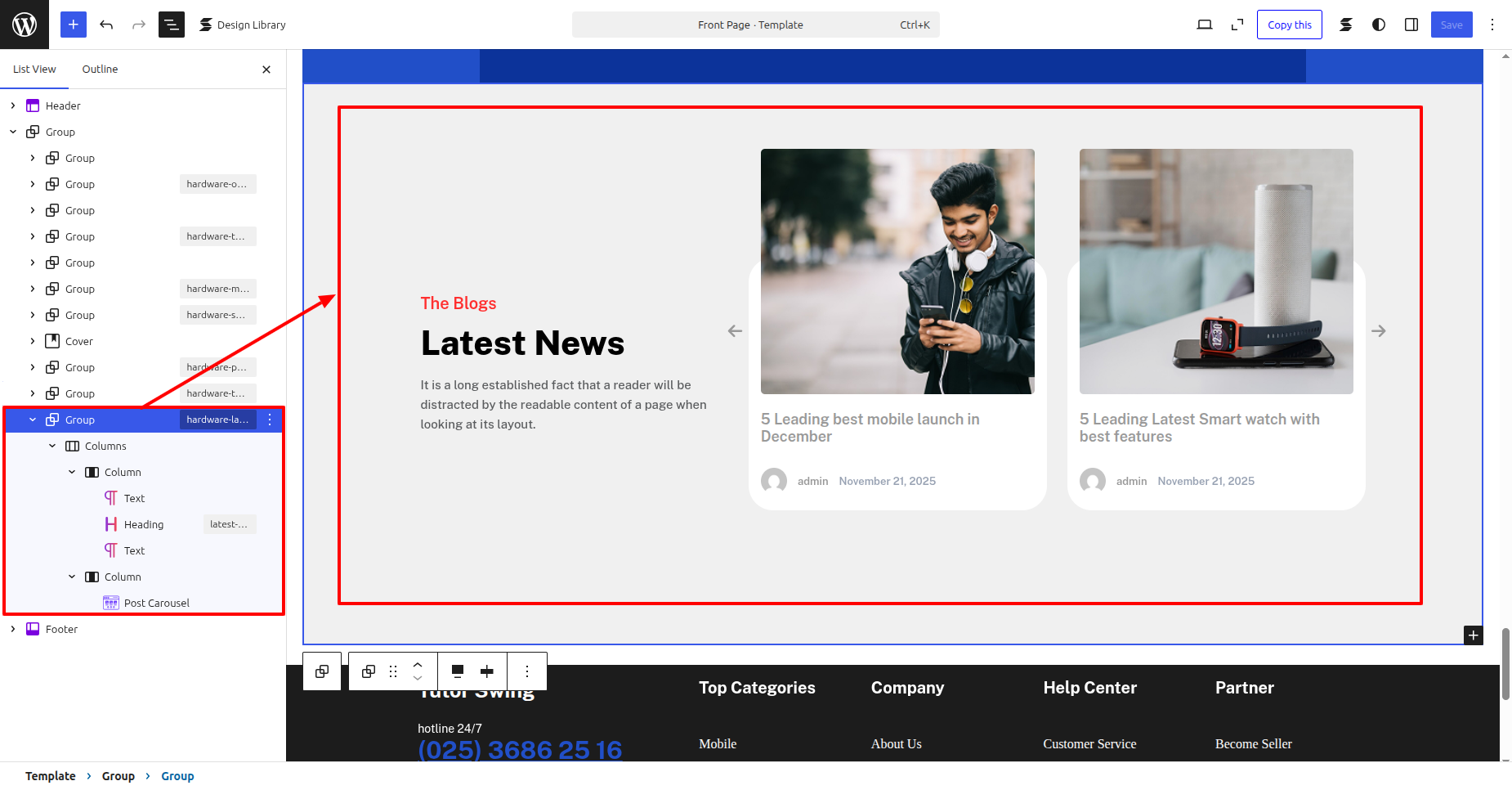Open the top-right Options three-dots menu
The height and width of the screenshot is (790, 1512).
click(x=1492, y=25)
